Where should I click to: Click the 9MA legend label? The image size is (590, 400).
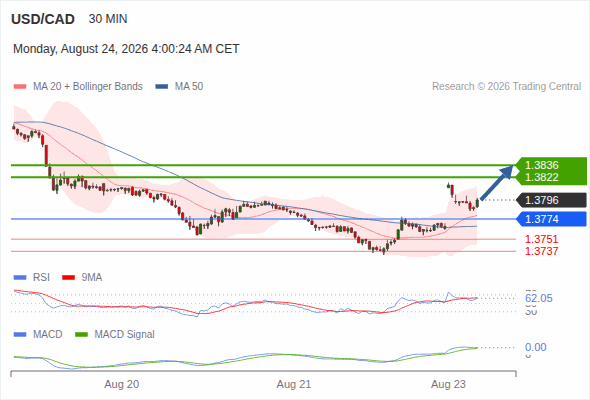coord(92,278)
